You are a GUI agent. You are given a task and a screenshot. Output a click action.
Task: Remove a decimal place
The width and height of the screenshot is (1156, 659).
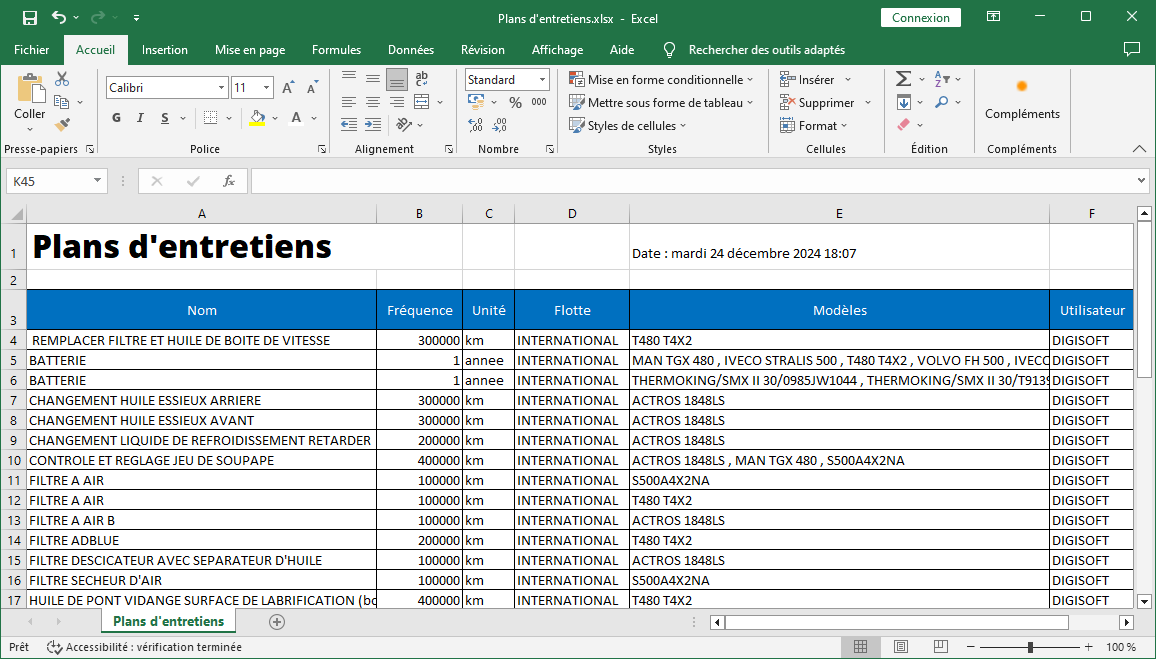click(500, 125)
